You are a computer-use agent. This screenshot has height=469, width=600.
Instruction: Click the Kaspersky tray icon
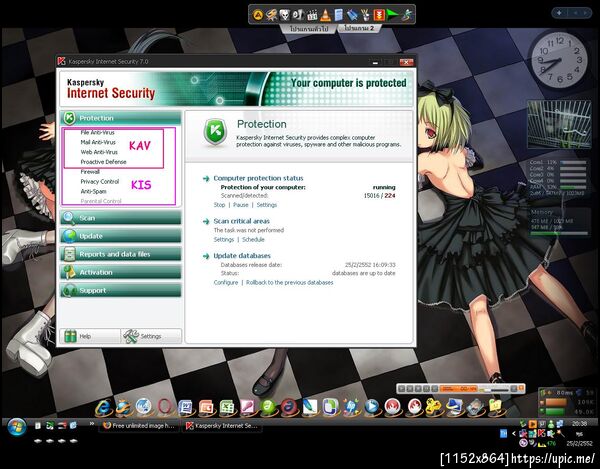(x=541, y=433)
